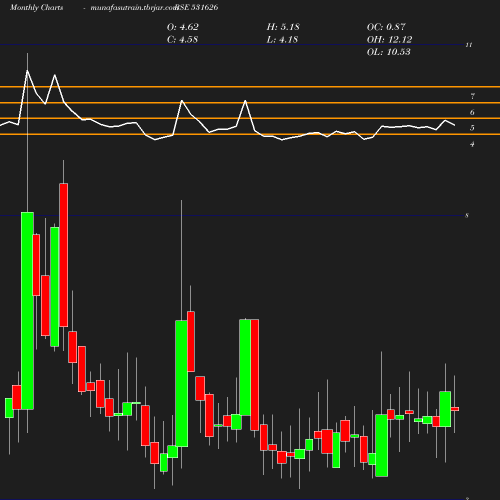Select the open value 'O: 4.62'
Viewport: 500px width, 500px height.
coord(183,27)
